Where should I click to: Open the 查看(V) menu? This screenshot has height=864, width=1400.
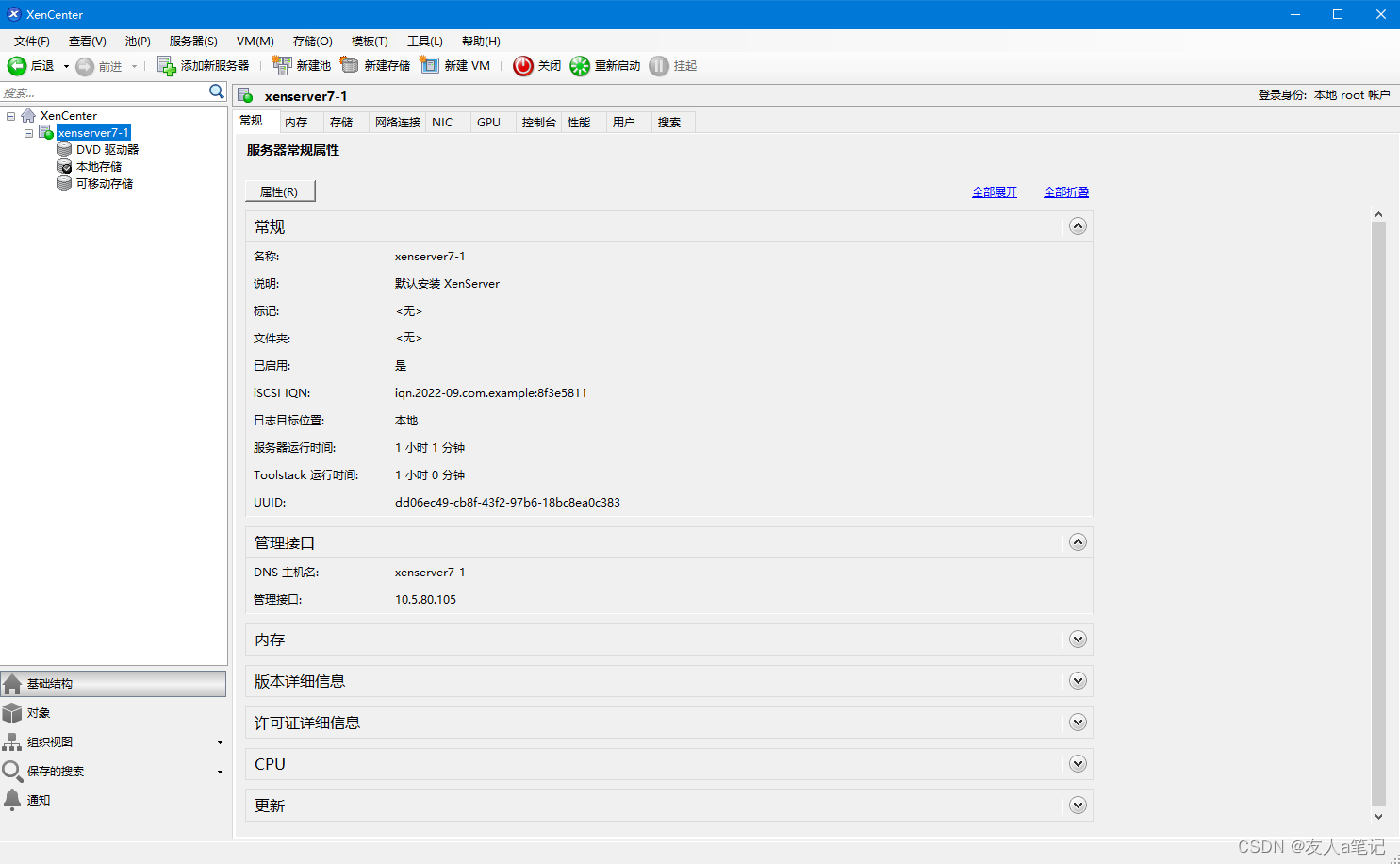88,42
